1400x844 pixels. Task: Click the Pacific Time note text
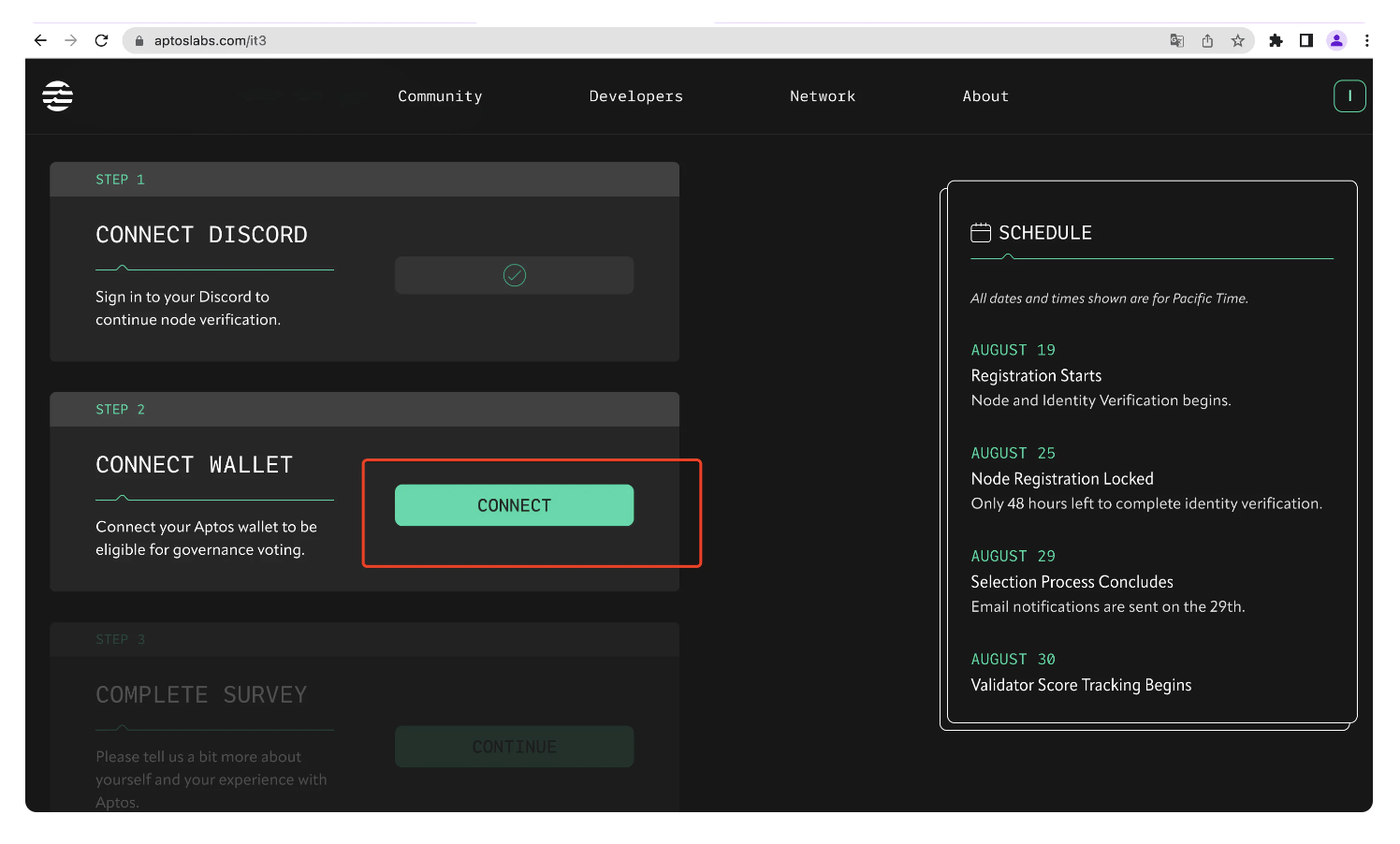pyautogui.click(x=1109, y=298)
